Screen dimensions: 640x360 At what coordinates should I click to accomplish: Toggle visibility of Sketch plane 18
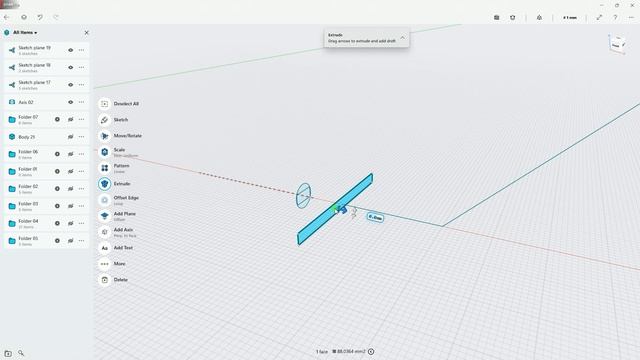71,67
